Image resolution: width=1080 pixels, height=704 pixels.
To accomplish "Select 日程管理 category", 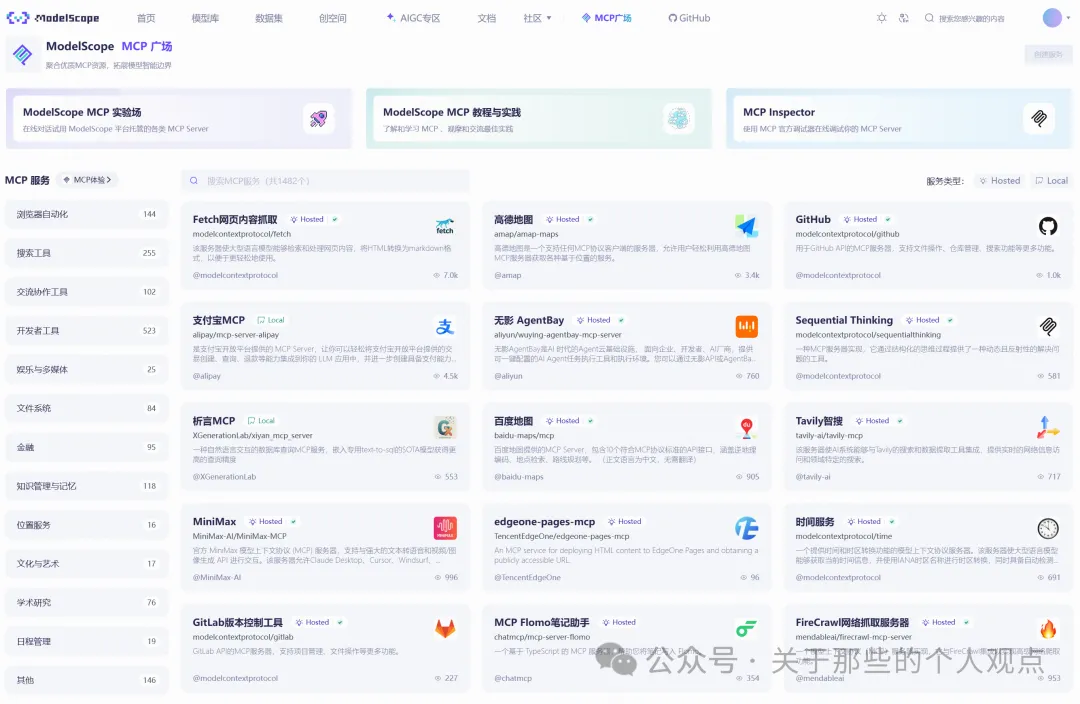I will point(86,641).
